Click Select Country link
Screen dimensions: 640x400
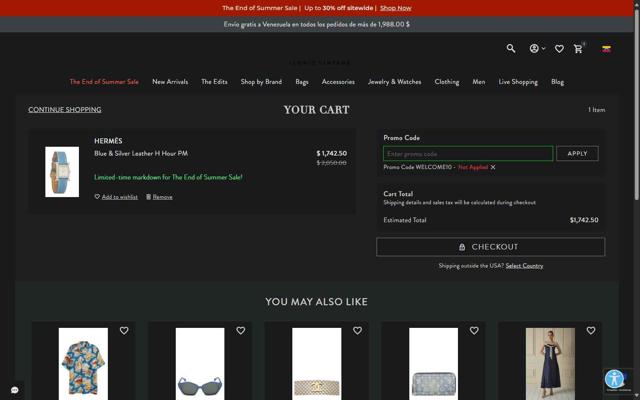524,266
